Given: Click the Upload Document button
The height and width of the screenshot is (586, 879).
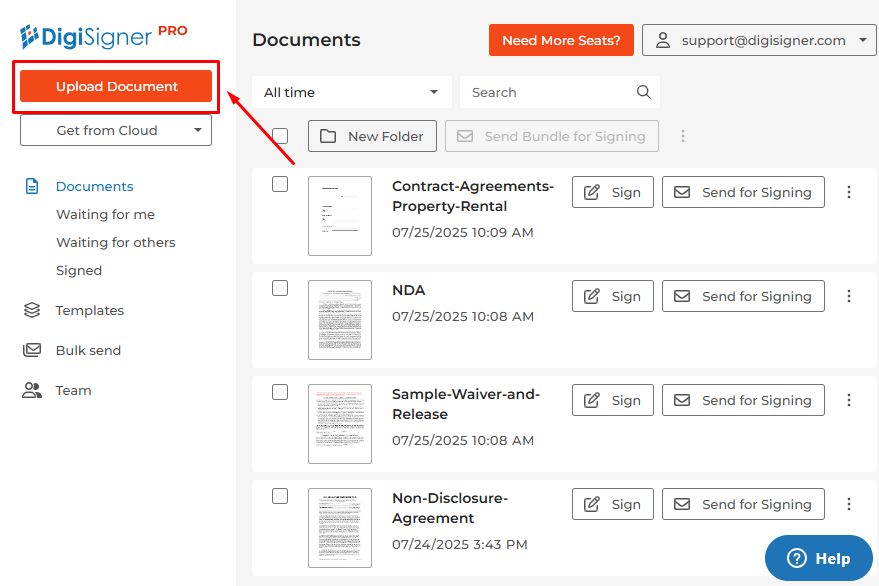Looking at the screenshot, I should pyautogui.click(x=116, y=86).
